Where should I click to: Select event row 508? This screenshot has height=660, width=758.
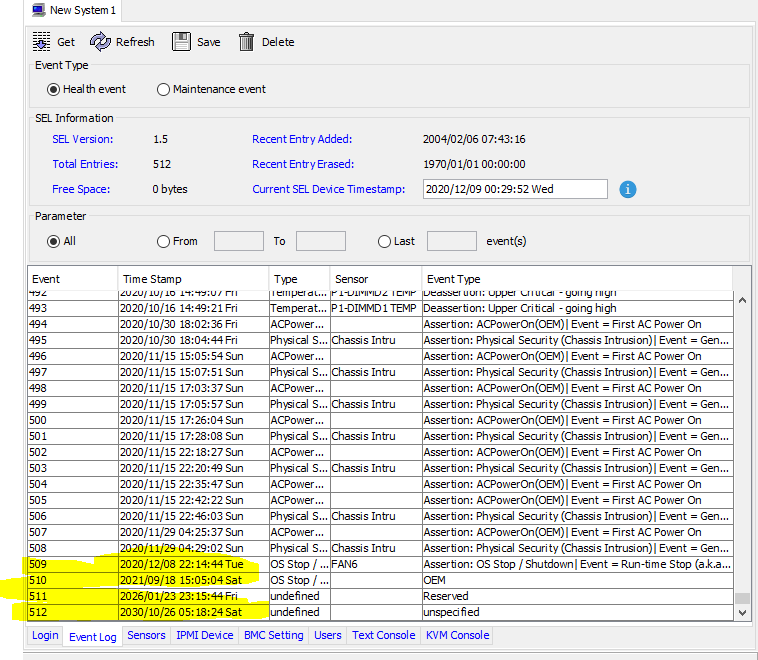(x=380, y=548)
